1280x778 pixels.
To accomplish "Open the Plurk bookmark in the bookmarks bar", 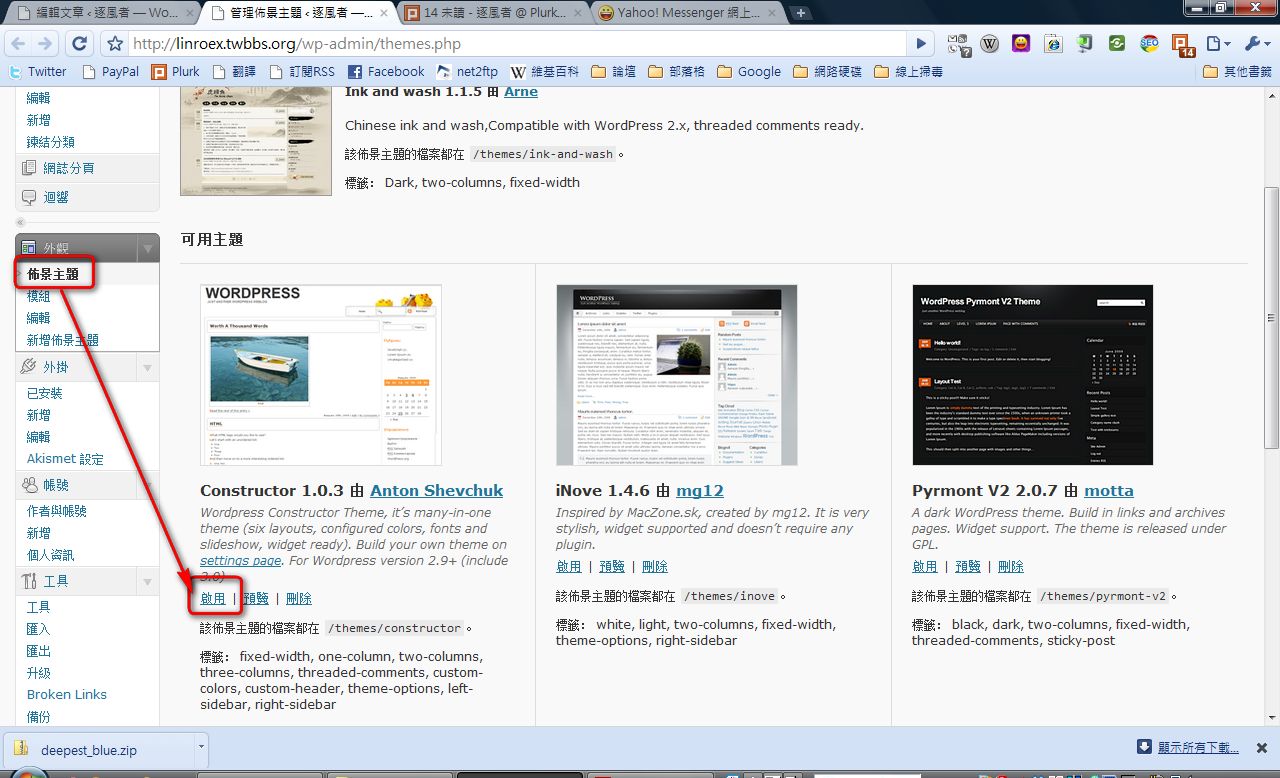I will [x=176, y=72].
